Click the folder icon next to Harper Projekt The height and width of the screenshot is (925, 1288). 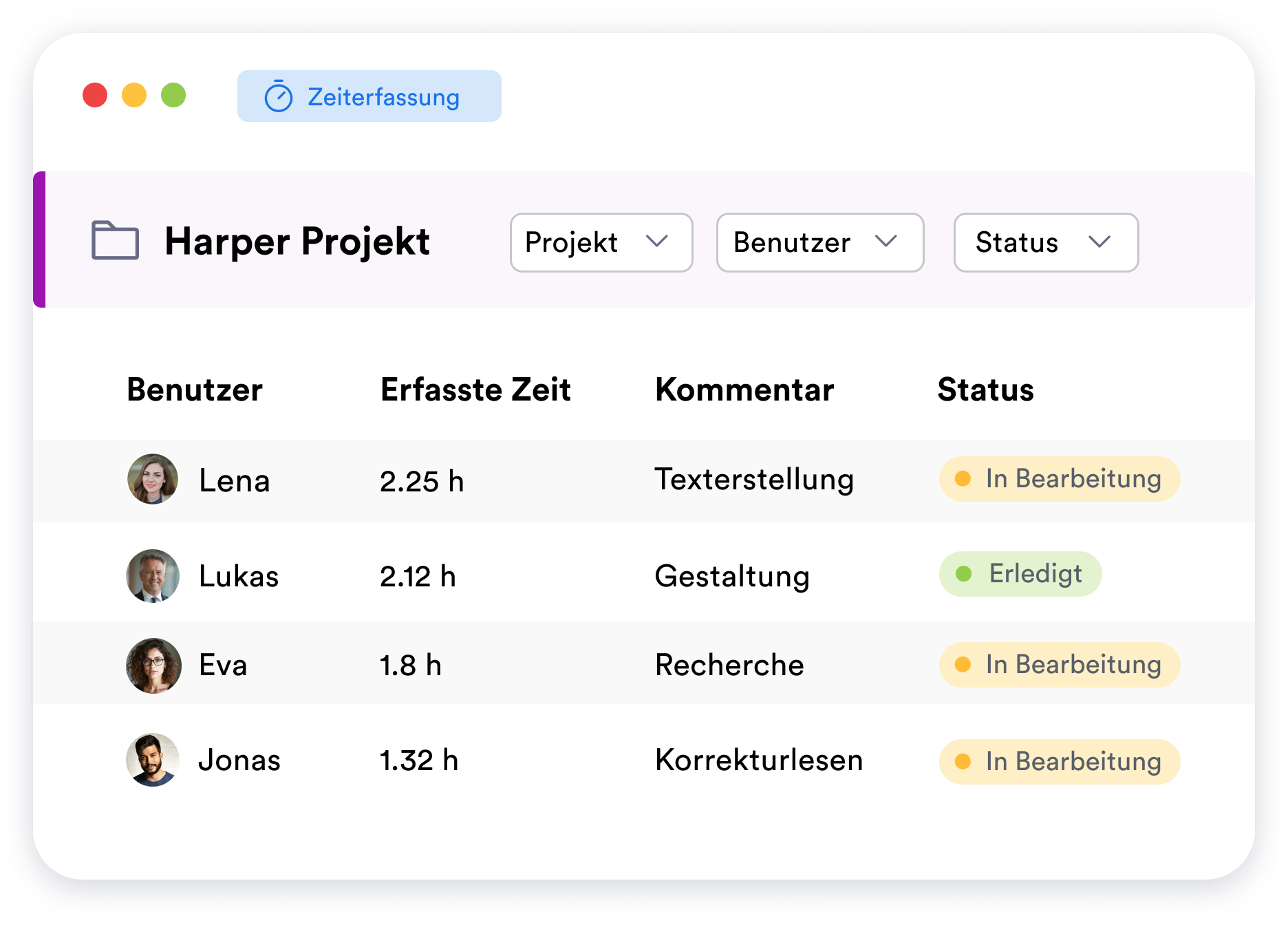tap(116, 242)
